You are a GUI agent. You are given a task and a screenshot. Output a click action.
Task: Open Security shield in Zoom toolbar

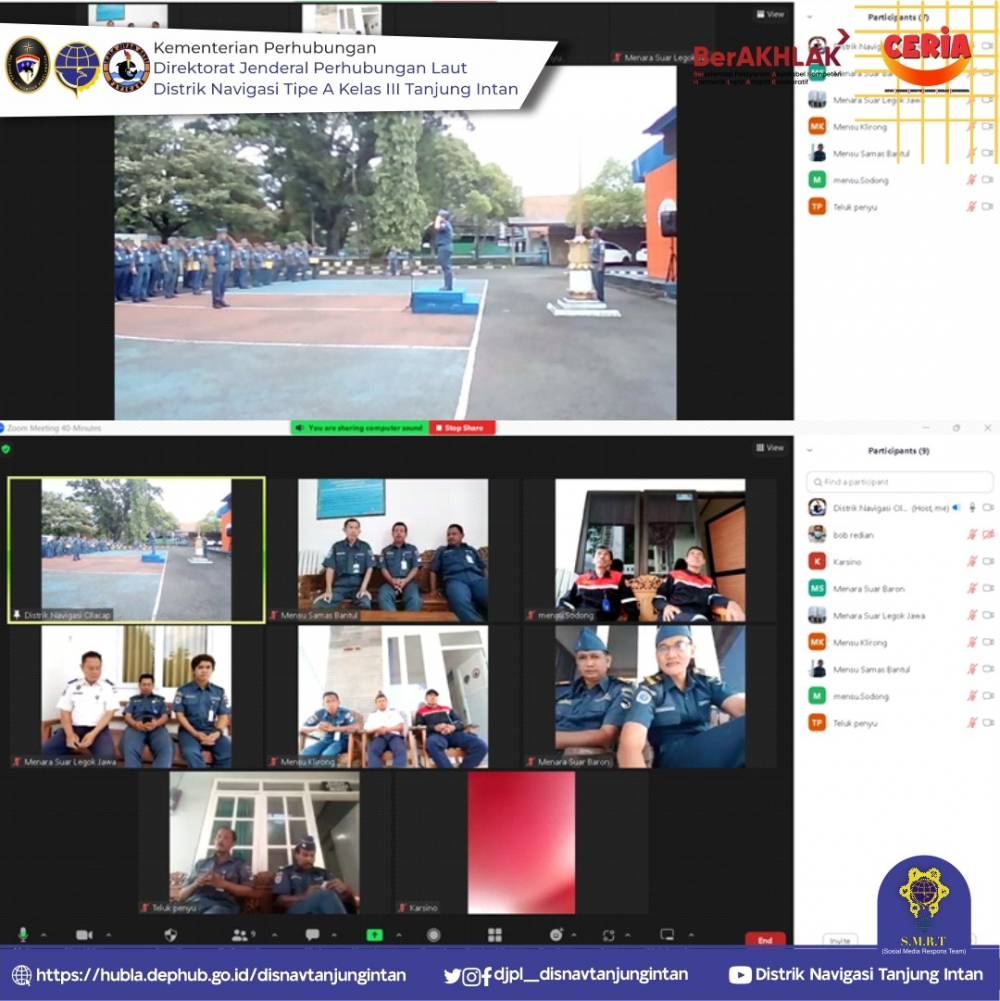coord(170,935)
